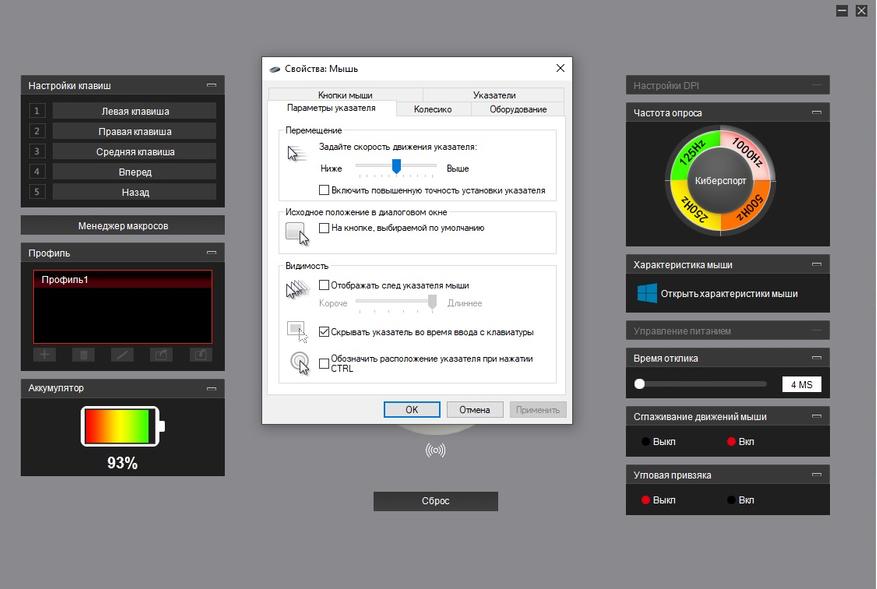Expand the Управление питанием panel
Viewport: 877px width, 589px height.
pos(817,331)
